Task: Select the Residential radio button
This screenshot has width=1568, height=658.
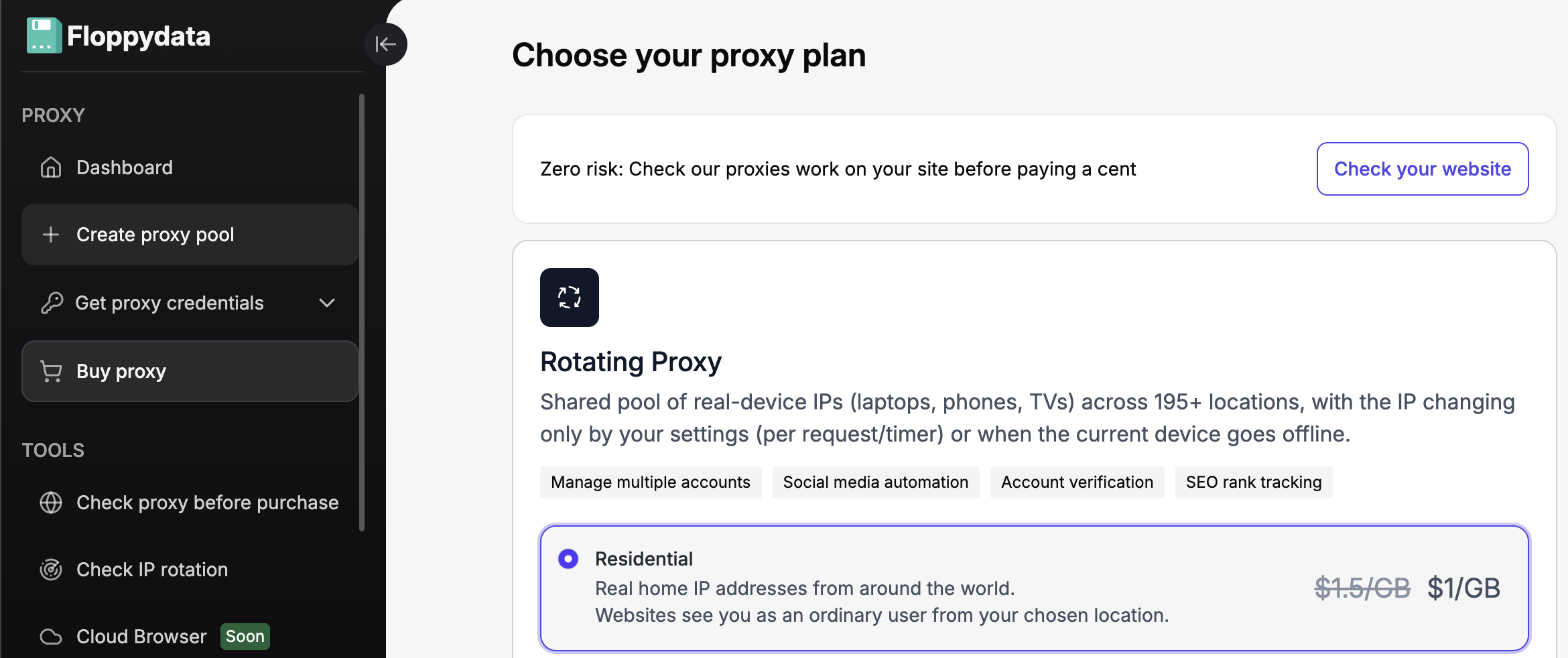Action: click(568, 559)
